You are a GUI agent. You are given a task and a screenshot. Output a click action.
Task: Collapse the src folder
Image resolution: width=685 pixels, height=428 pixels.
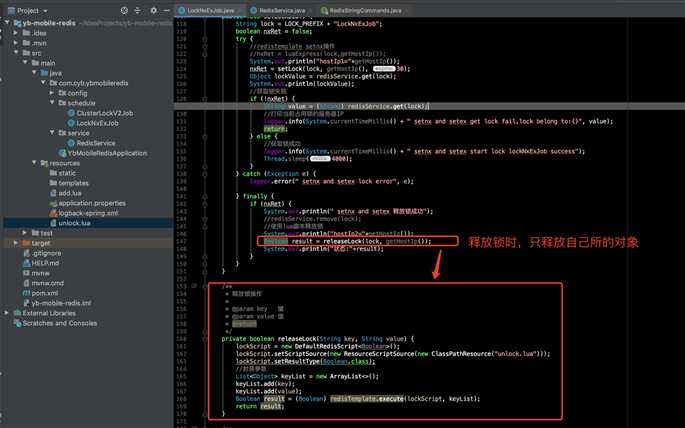(16, 53)
